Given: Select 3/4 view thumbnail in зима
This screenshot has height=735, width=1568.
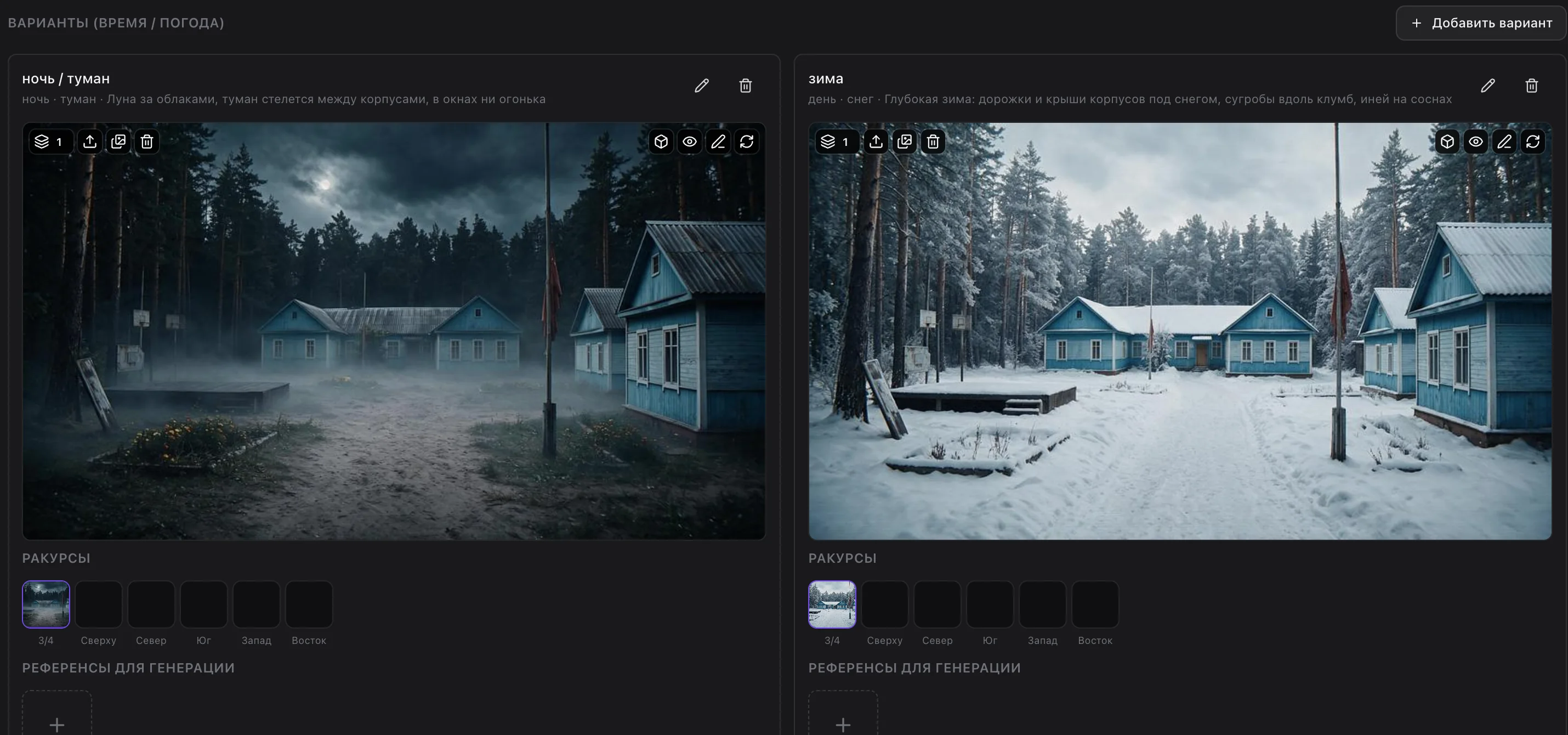Looking at the screenshot, I should pos(833,604).
